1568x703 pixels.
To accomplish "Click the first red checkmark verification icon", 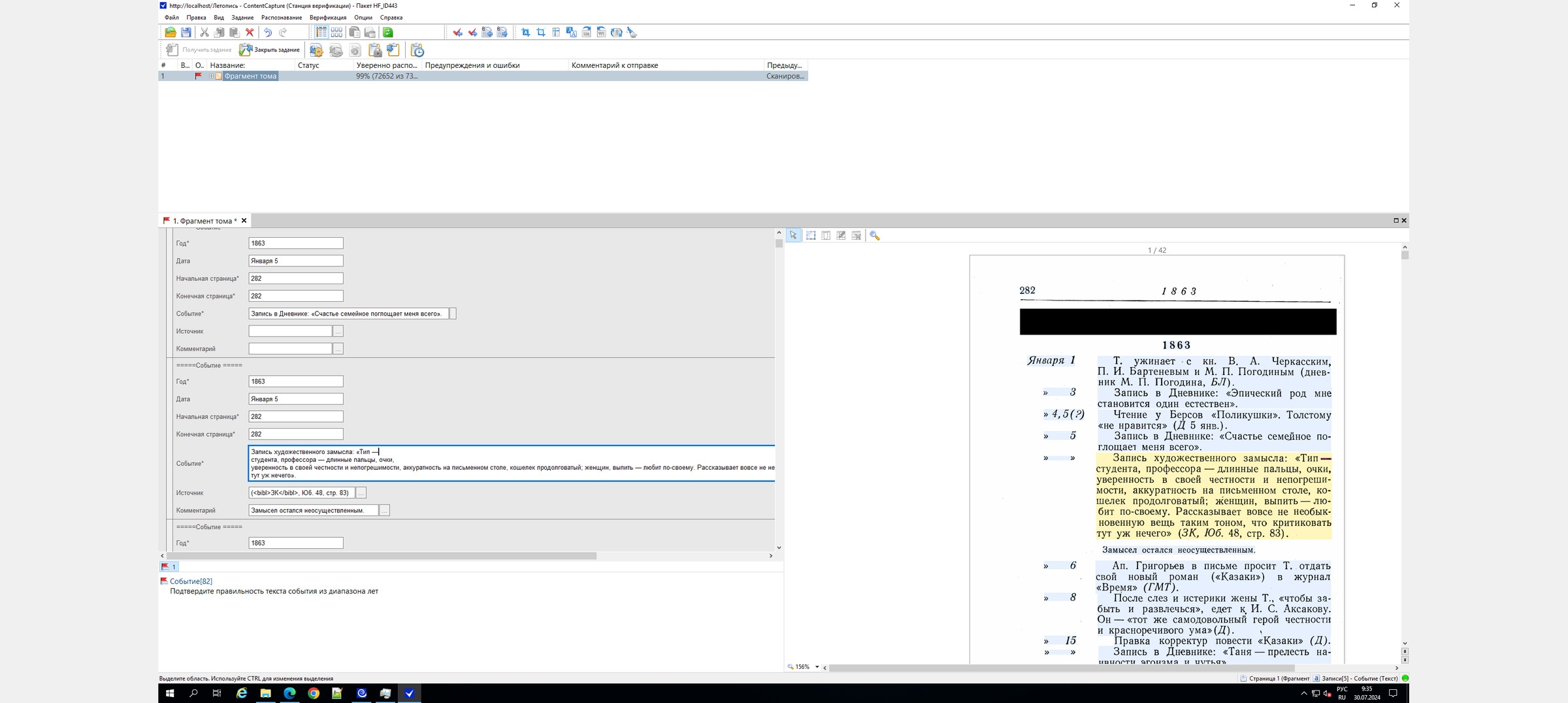I will (457, 32).
